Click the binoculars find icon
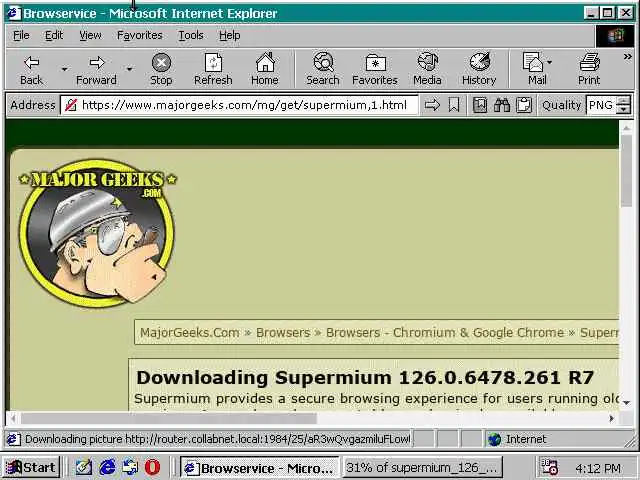Screen dimensions: 640x480 point(502,105)
